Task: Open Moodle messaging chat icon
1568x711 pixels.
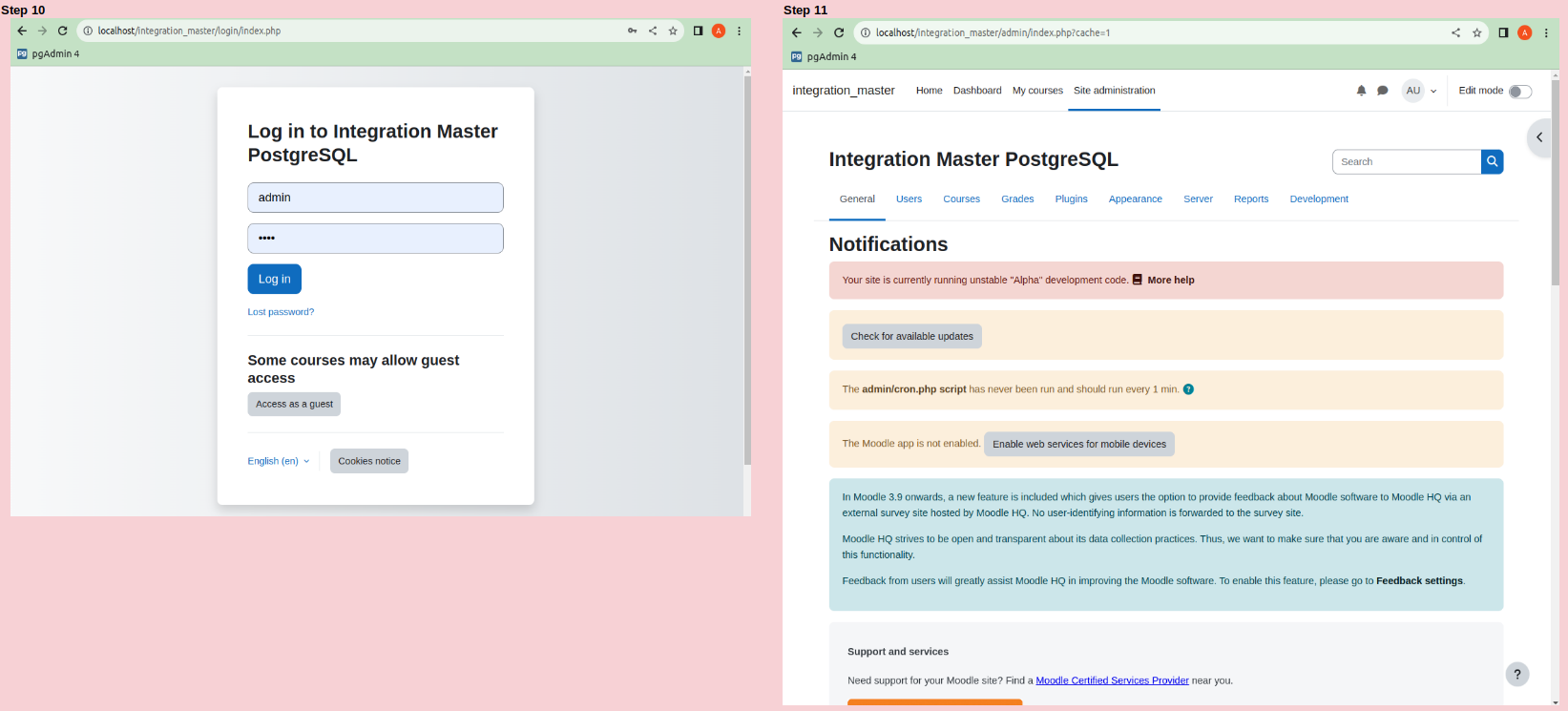Action: point(1382,91)
